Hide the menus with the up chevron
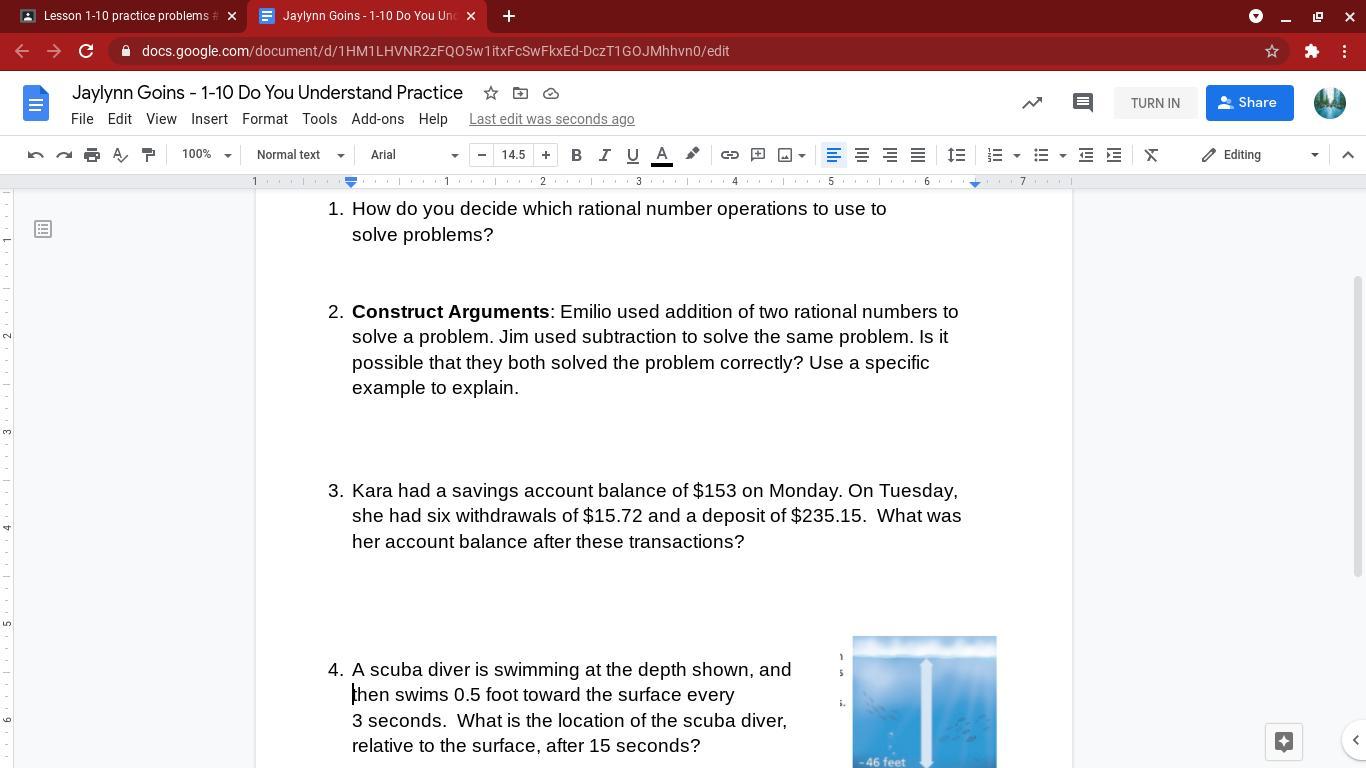The height and width of the screenshot is (768, 1366). tap(1348, 155)
